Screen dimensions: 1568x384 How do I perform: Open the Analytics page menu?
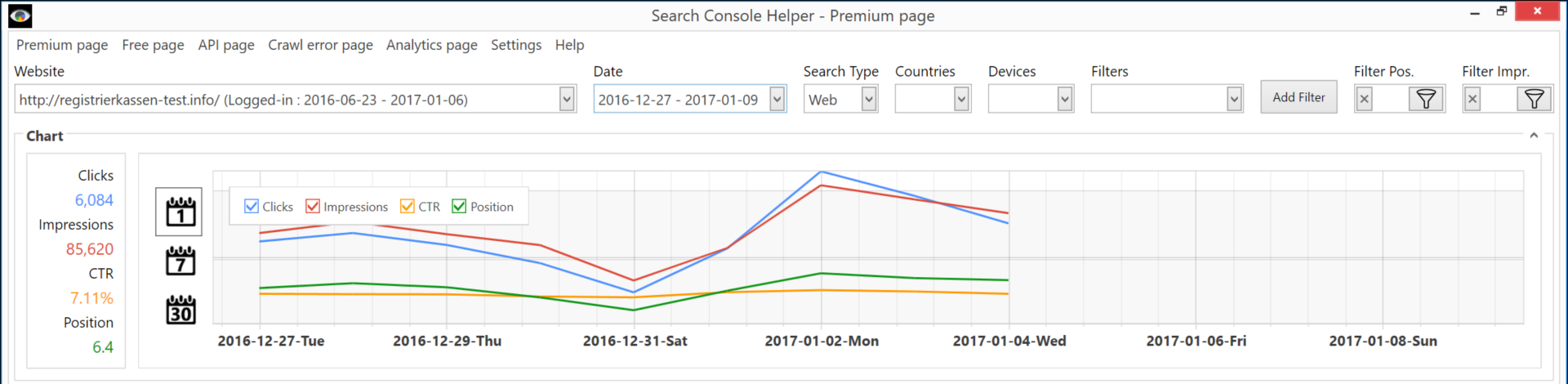[432, 45]
